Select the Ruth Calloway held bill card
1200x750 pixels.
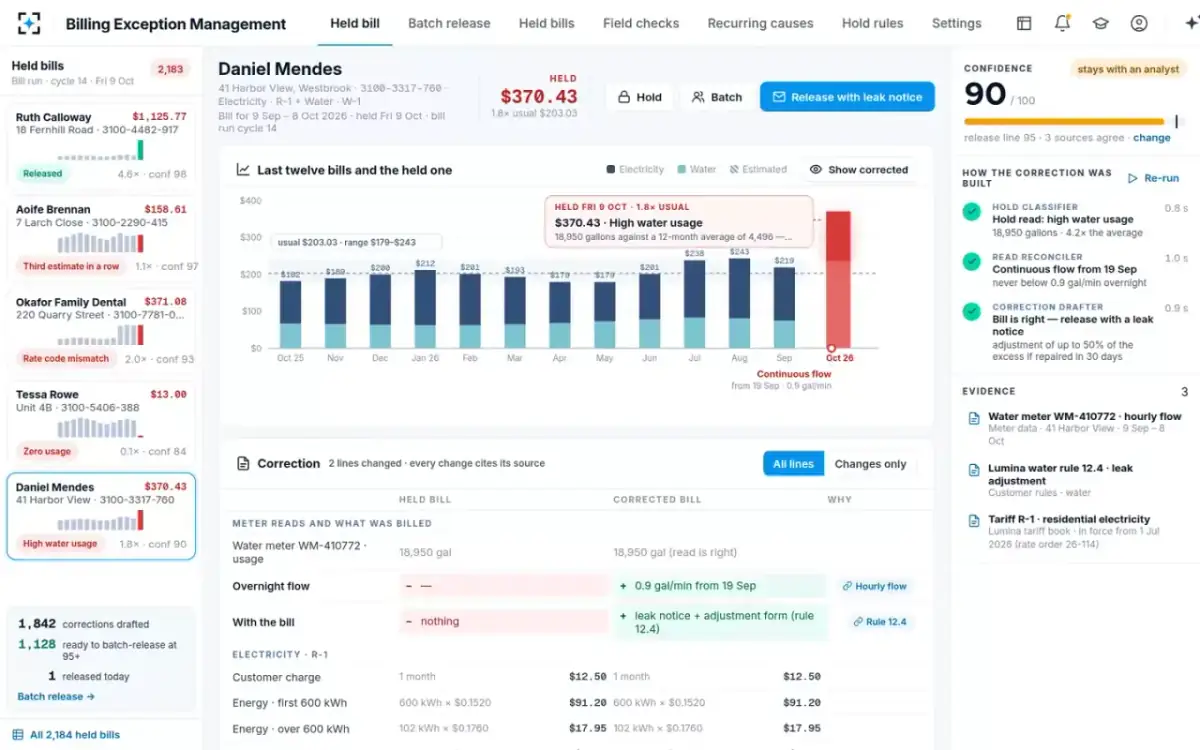[x=101, y=147]
